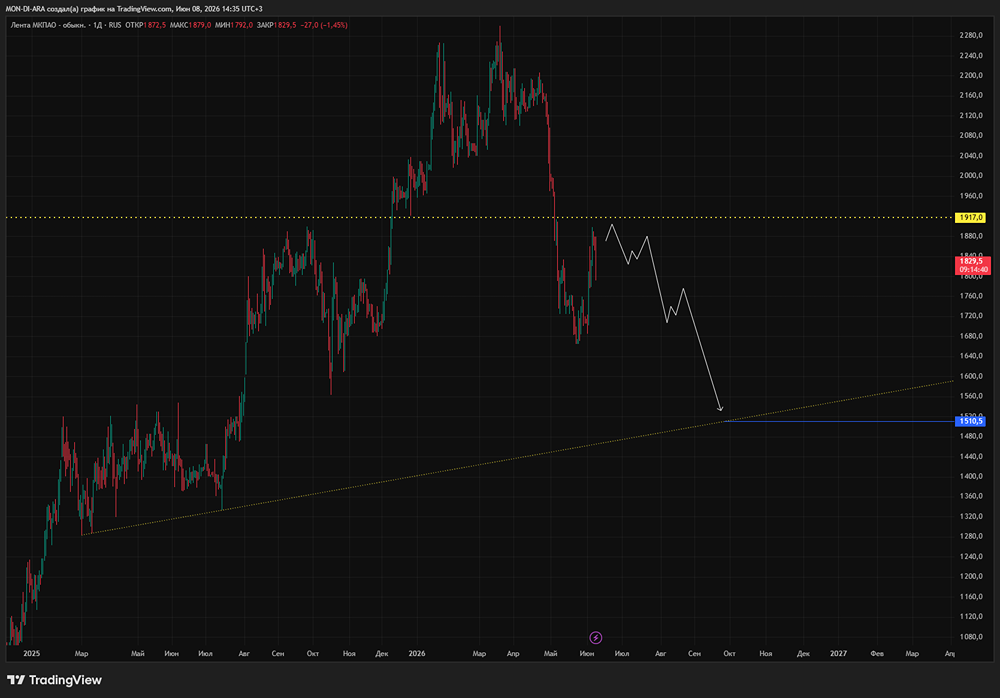Select the blue 1510,5 price label
The height and width of the screenshot is (698, 1000).
click(x=970, y=421)
